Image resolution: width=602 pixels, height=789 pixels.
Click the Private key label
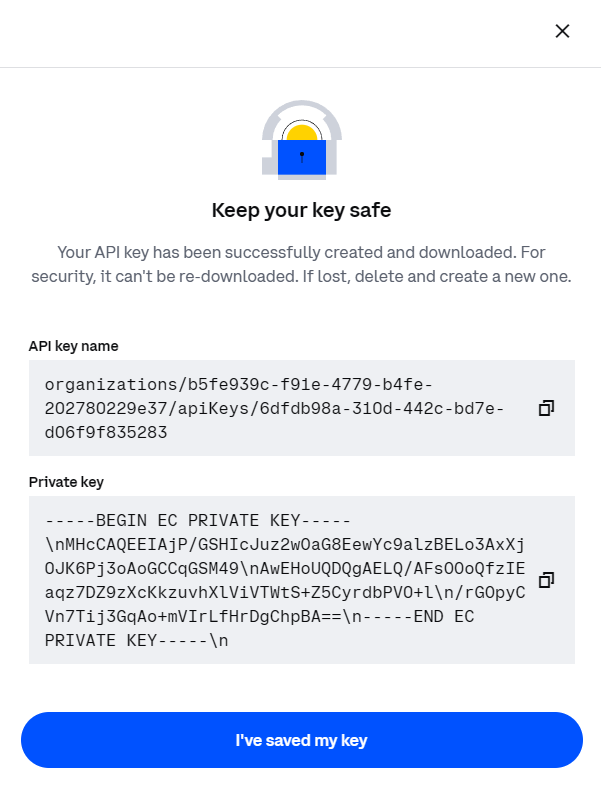[x=66, y=482]
